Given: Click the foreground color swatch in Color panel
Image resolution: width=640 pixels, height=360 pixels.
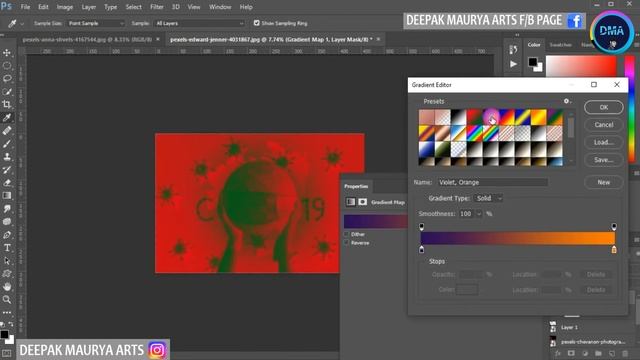Looking at the screenshot, I should click(532, 62).
